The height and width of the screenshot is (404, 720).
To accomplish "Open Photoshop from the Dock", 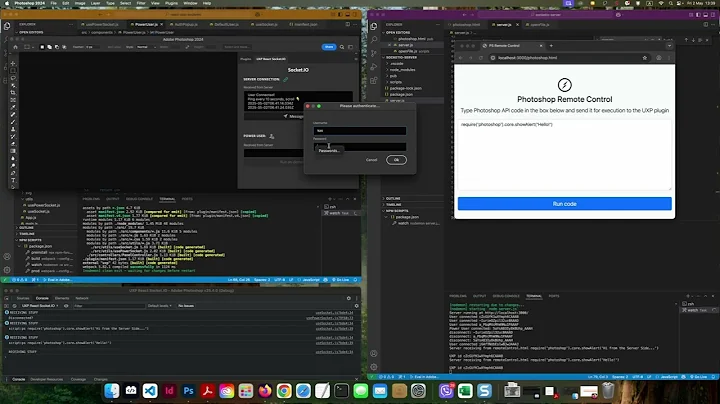I will pyautogui.click(x=188, y=391).
